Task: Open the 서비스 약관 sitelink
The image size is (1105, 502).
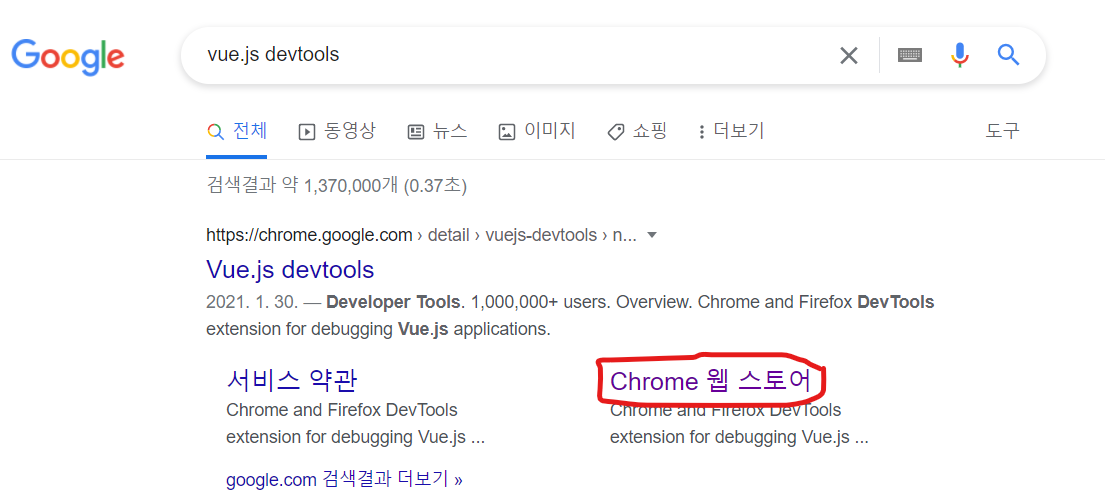Action: point(292,381)
